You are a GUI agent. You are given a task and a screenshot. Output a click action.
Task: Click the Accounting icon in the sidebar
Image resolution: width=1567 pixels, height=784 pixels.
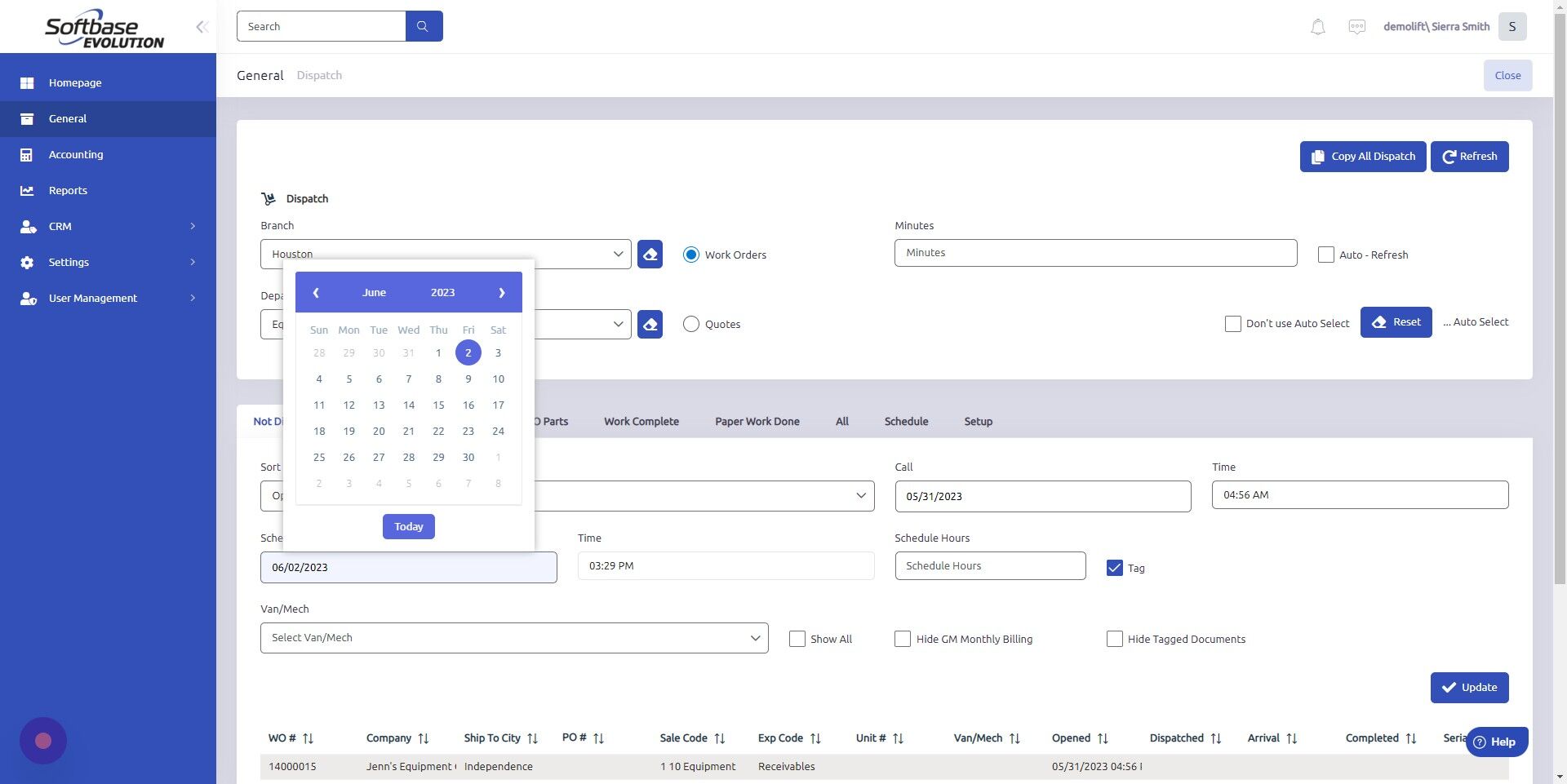pos(27,154)
